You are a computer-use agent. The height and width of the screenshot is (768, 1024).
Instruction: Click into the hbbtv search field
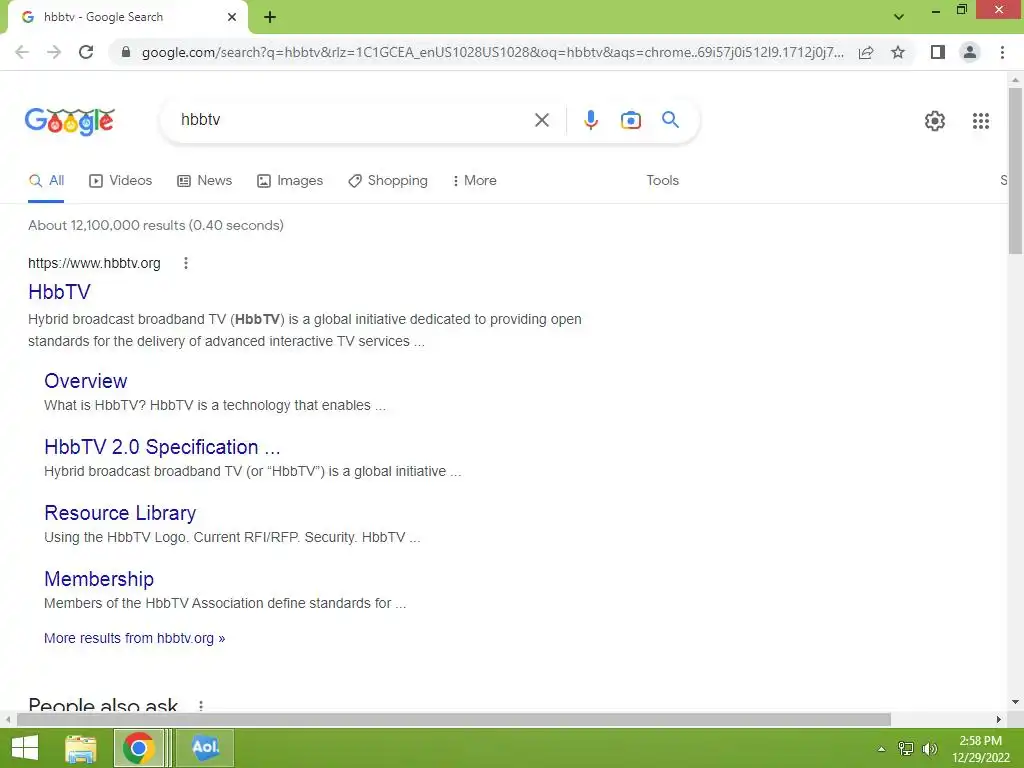353,120
